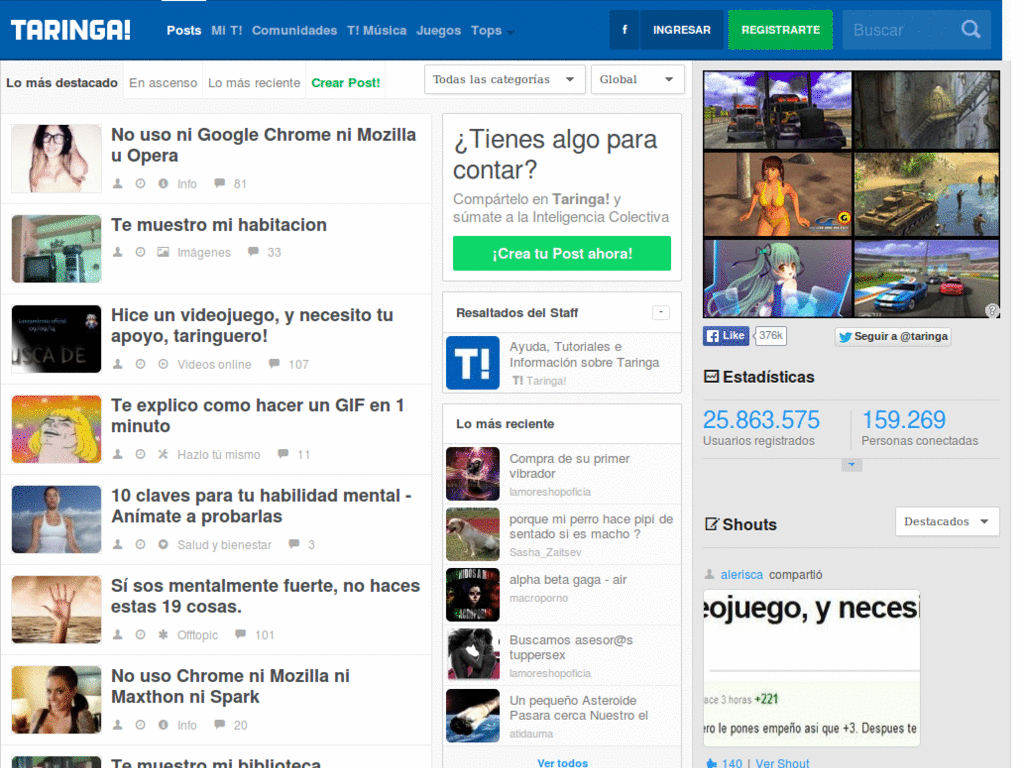1024x768 pixels.
Task: Switch to the En ascenso tab
Action: click(x=163, y=83)
